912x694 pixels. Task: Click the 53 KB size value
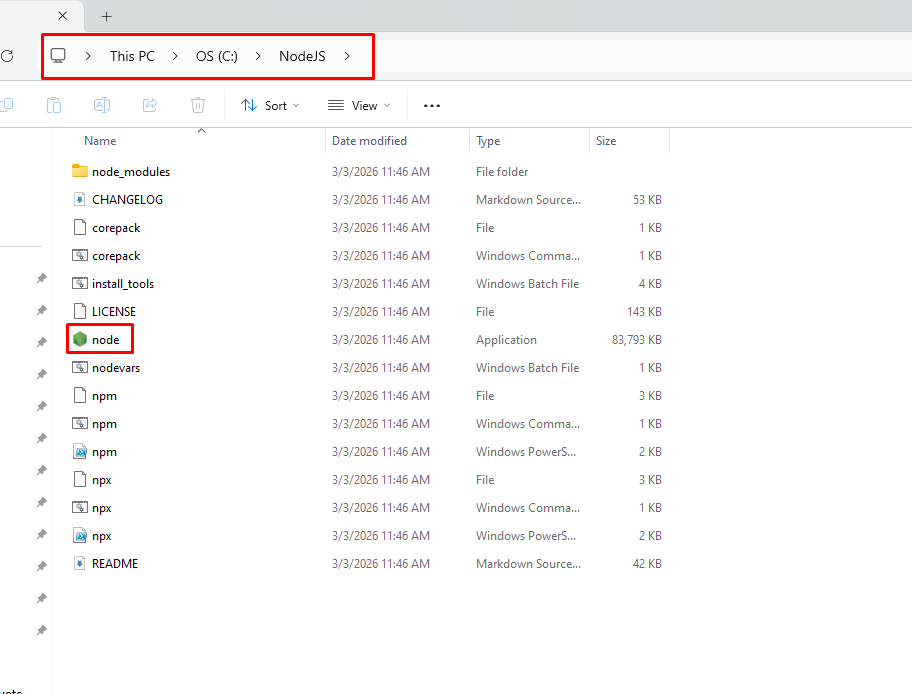647,200
